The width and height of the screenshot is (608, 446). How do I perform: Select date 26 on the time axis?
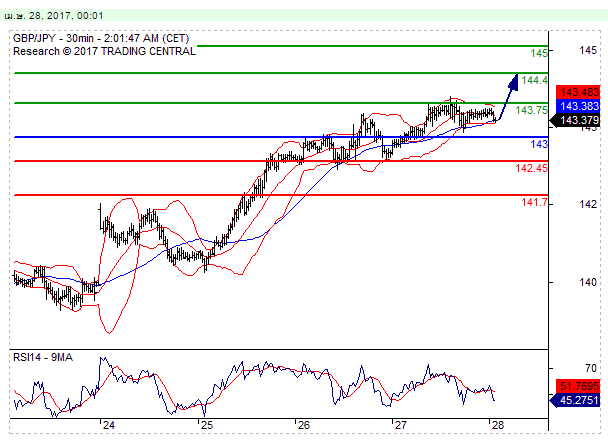(303, 425)
